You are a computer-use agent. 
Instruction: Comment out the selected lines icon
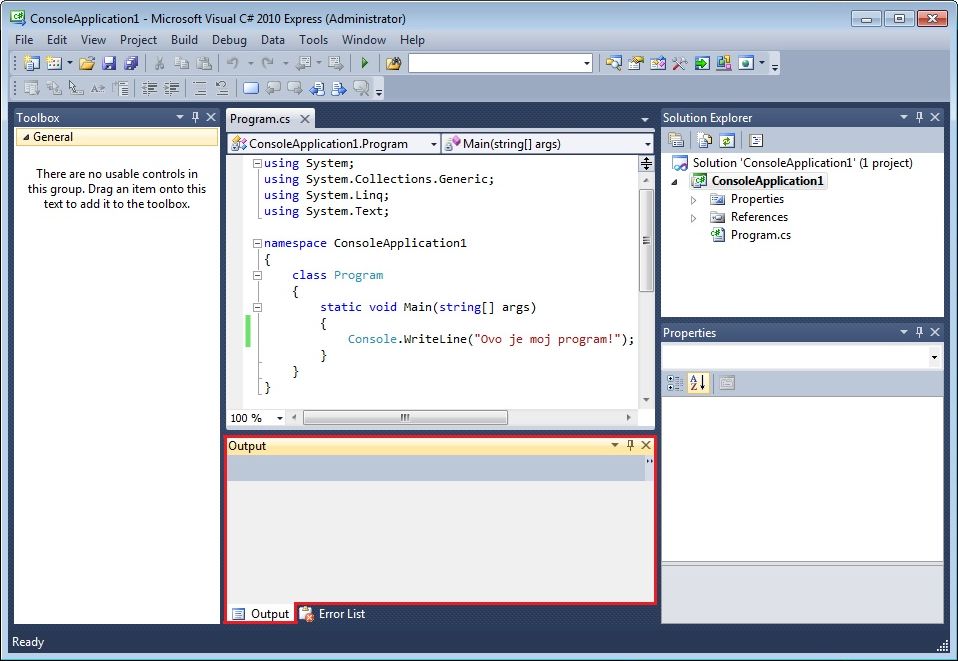click(200, 89)
